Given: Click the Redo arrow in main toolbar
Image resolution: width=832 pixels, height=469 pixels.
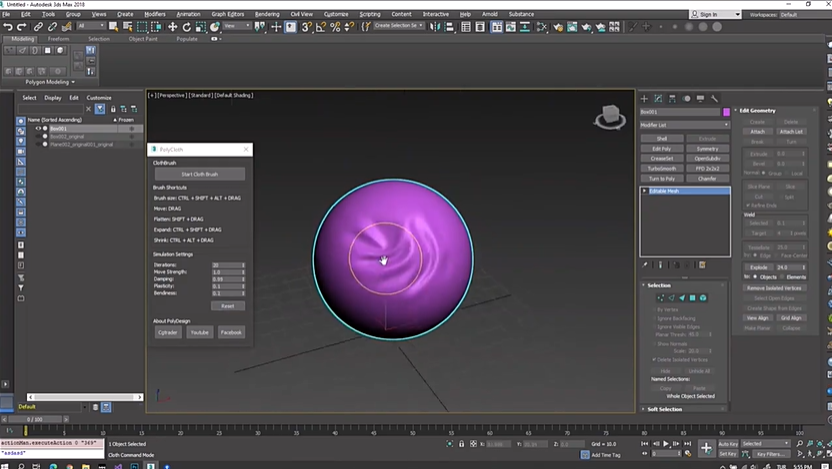Looking at the screenshot, I should pyautogui.click(x=22, y=27).
